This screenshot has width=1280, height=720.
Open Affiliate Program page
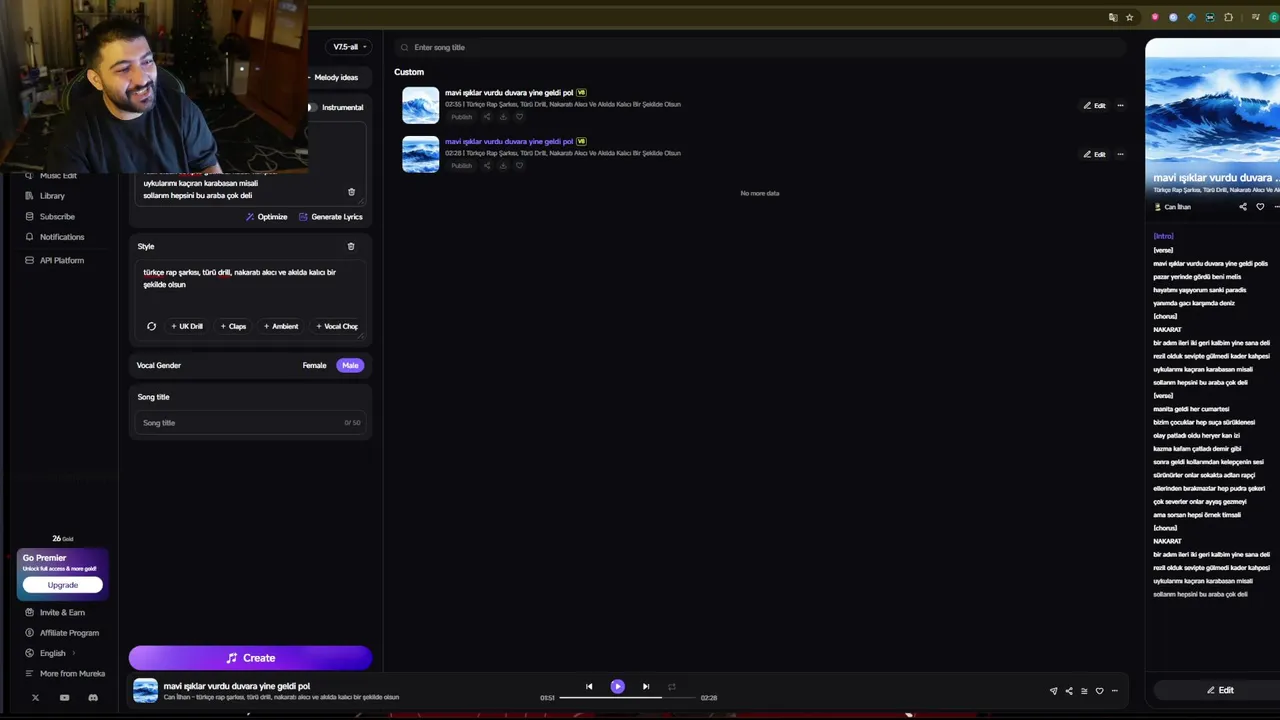click(x=62, y=633)
